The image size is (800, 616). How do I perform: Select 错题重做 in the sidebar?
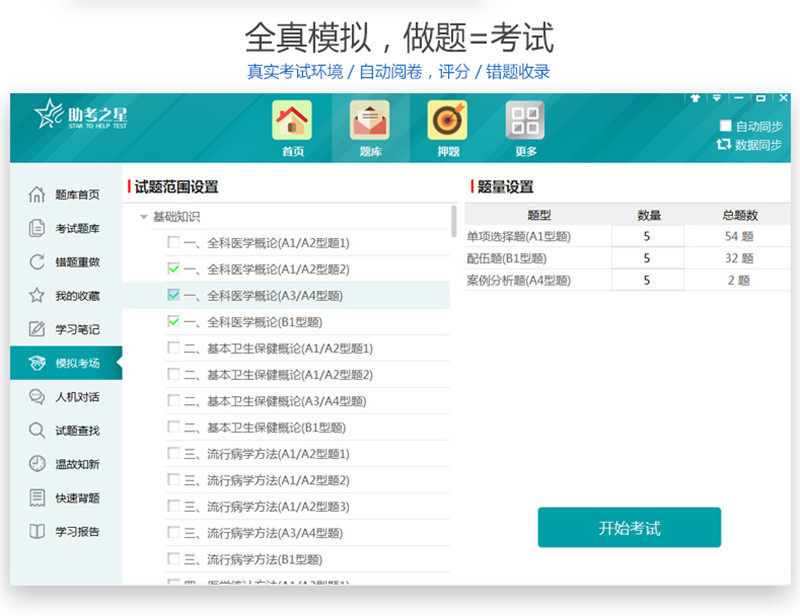tap(66, 262)
